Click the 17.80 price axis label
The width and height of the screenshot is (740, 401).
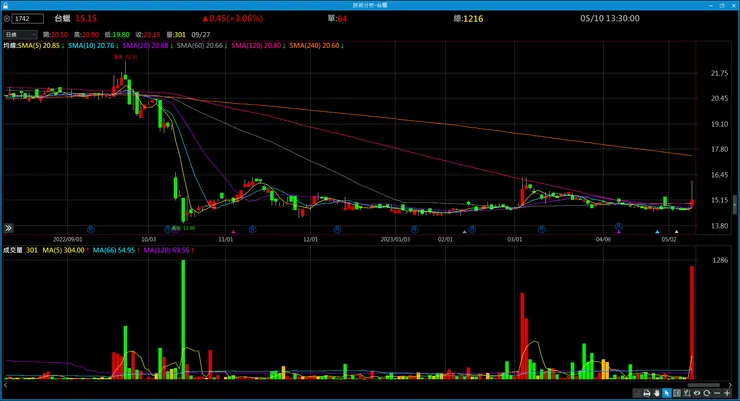pos(719,149)
